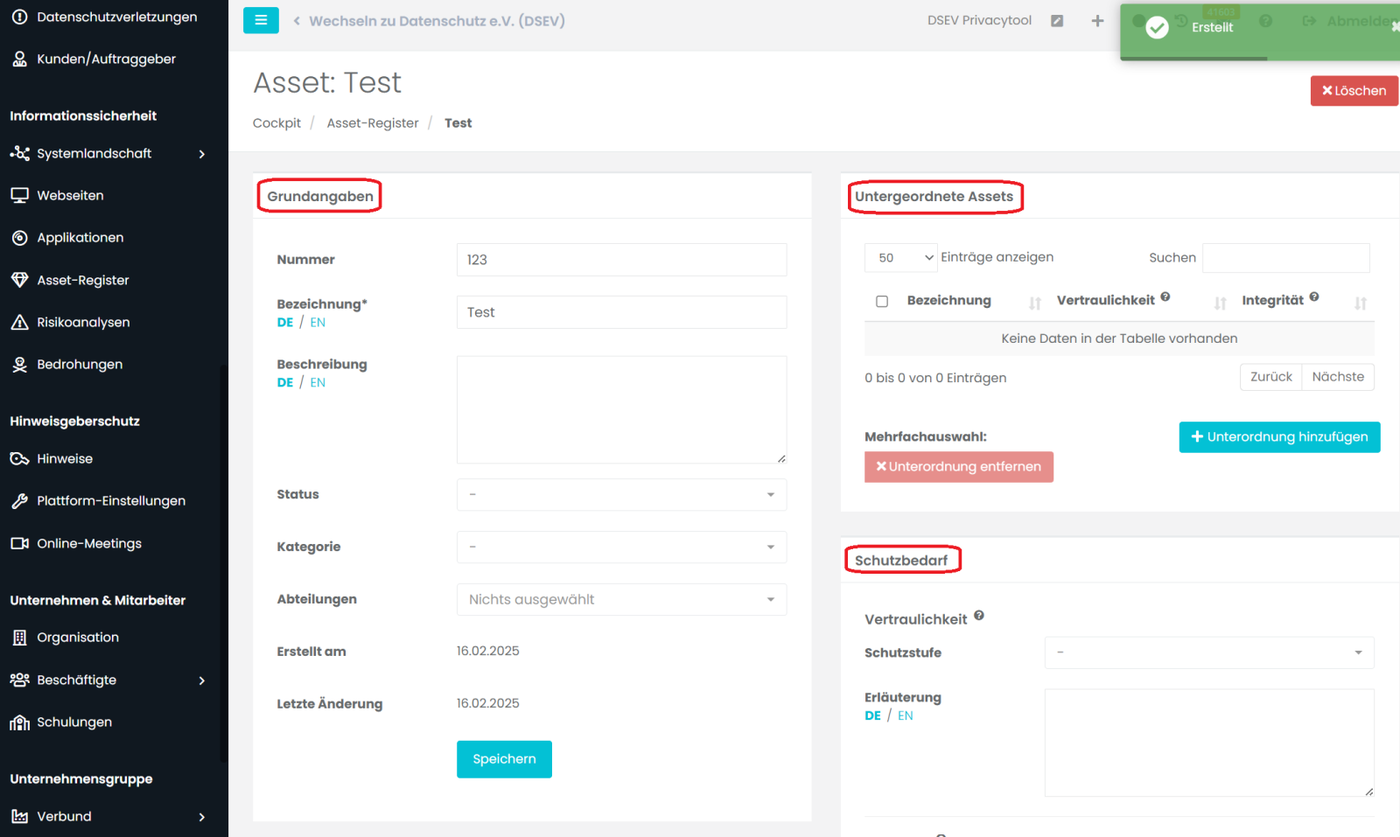Click the Risikoanalysen warning triangle icon
The image size is (1400, 837).
[x=19, y=322]
